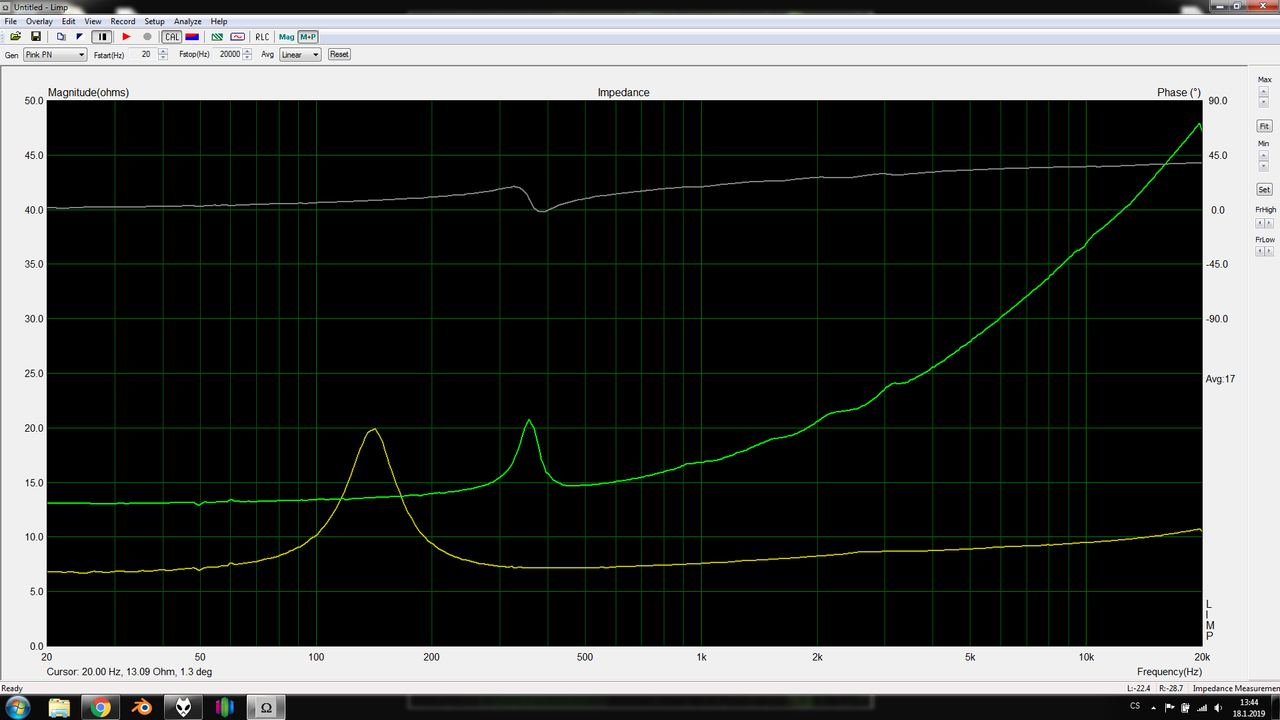The image size is (1280, 720).
Task: Open the Setup menu
Action: [154, 21]
